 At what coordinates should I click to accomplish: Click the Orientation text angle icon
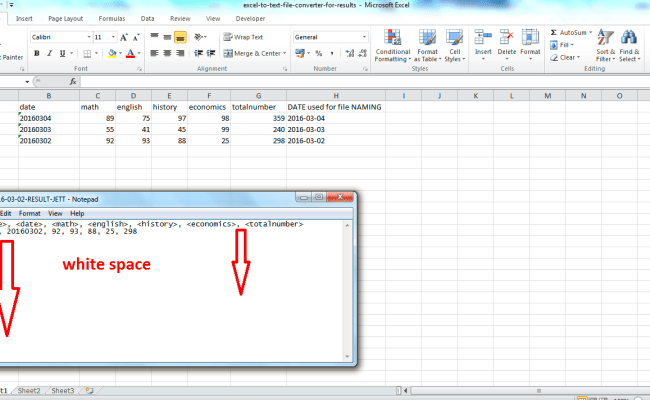(x=199, y=37)
